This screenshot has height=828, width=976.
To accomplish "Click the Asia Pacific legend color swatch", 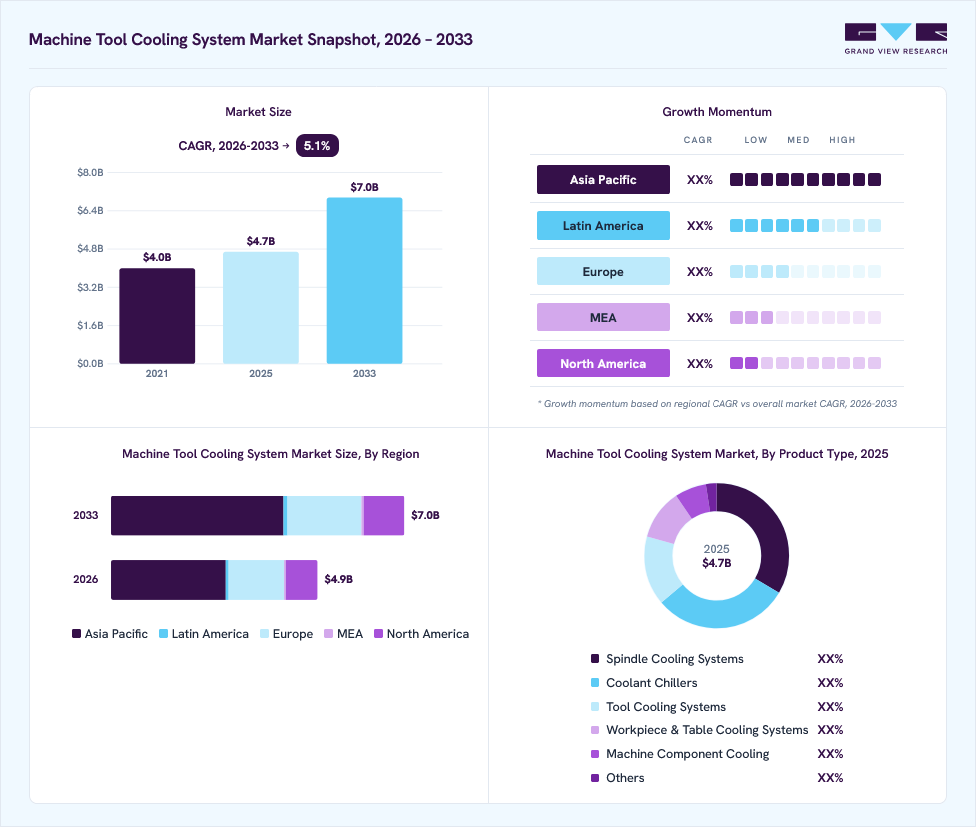I will point(77,634).
